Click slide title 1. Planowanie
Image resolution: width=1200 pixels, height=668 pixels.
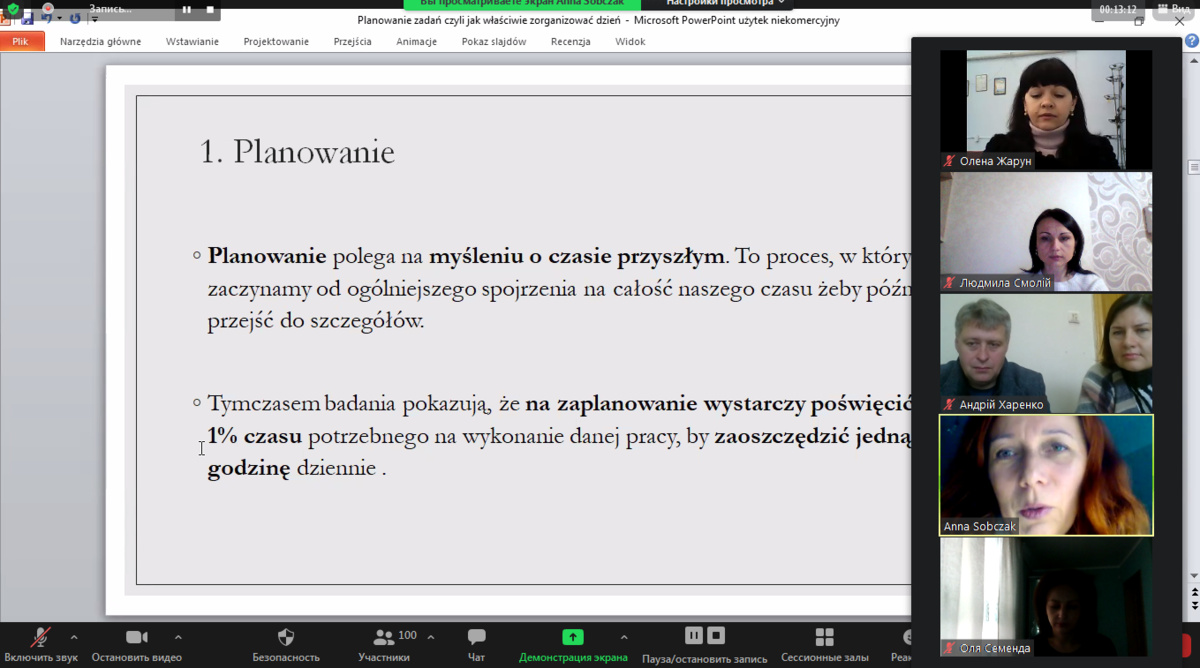pos(297,152)
